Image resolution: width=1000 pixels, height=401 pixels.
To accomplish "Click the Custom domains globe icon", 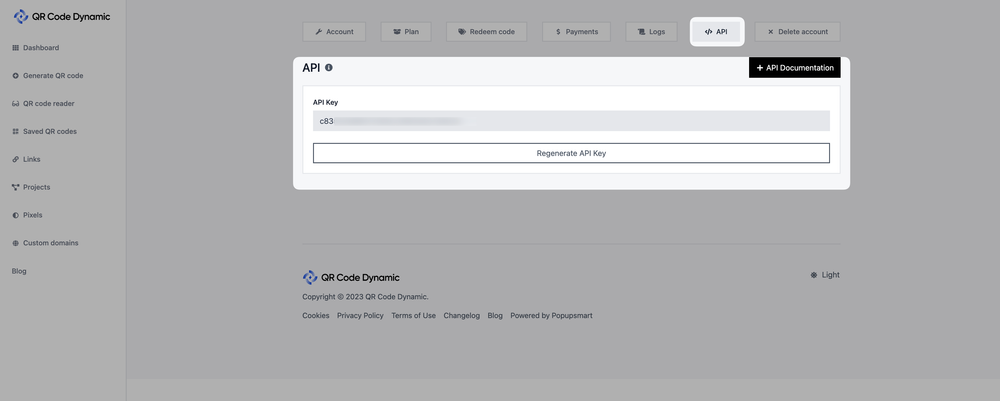I will [15, 244].
